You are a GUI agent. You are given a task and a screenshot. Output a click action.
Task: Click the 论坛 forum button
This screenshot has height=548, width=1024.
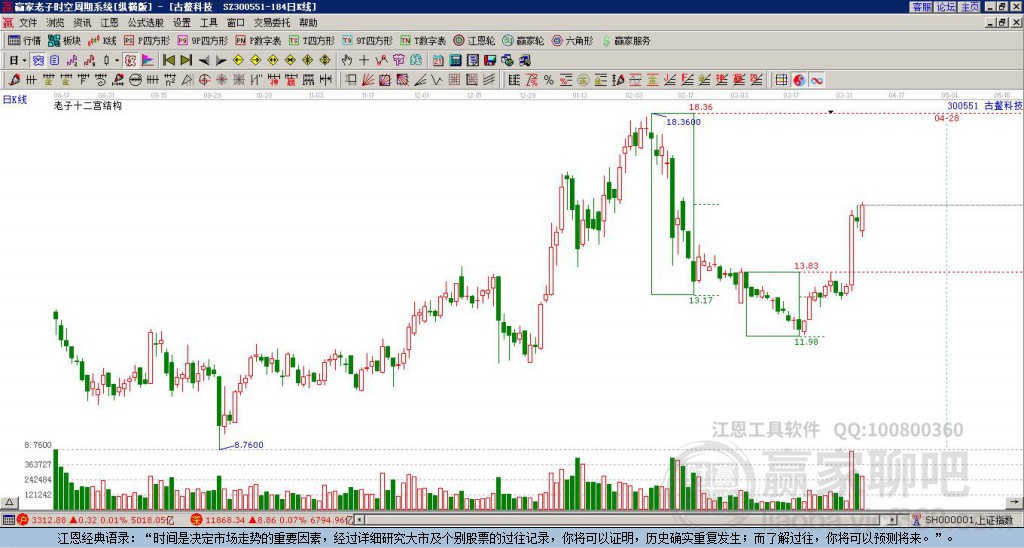click(x=945, y=7)
